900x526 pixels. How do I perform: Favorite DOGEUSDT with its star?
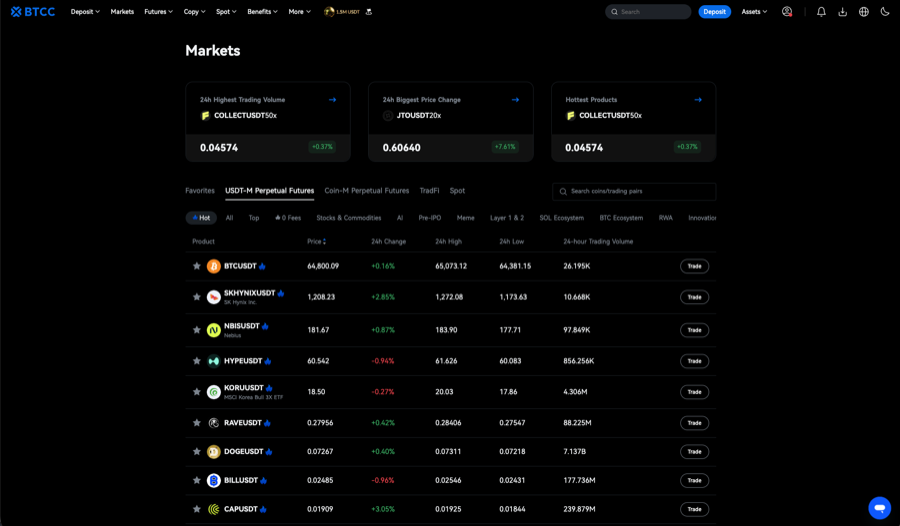point(197,452)
